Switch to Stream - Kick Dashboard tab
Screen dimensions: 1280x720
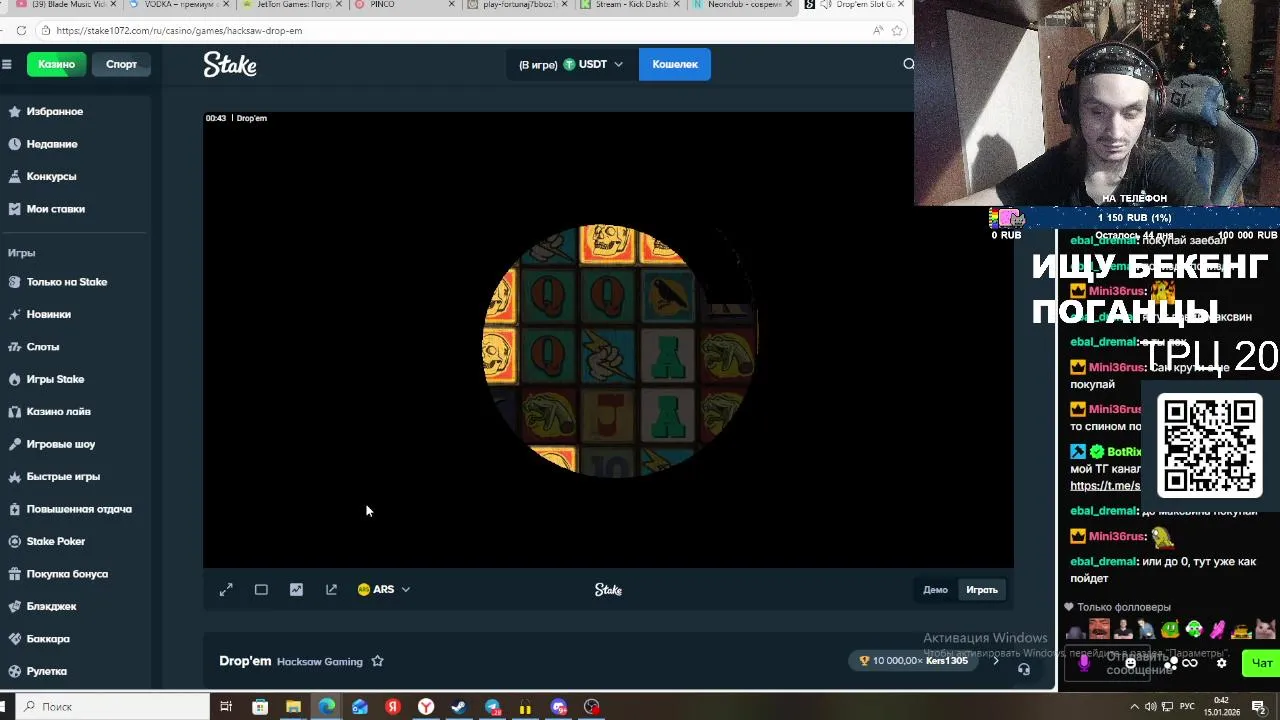630,5
